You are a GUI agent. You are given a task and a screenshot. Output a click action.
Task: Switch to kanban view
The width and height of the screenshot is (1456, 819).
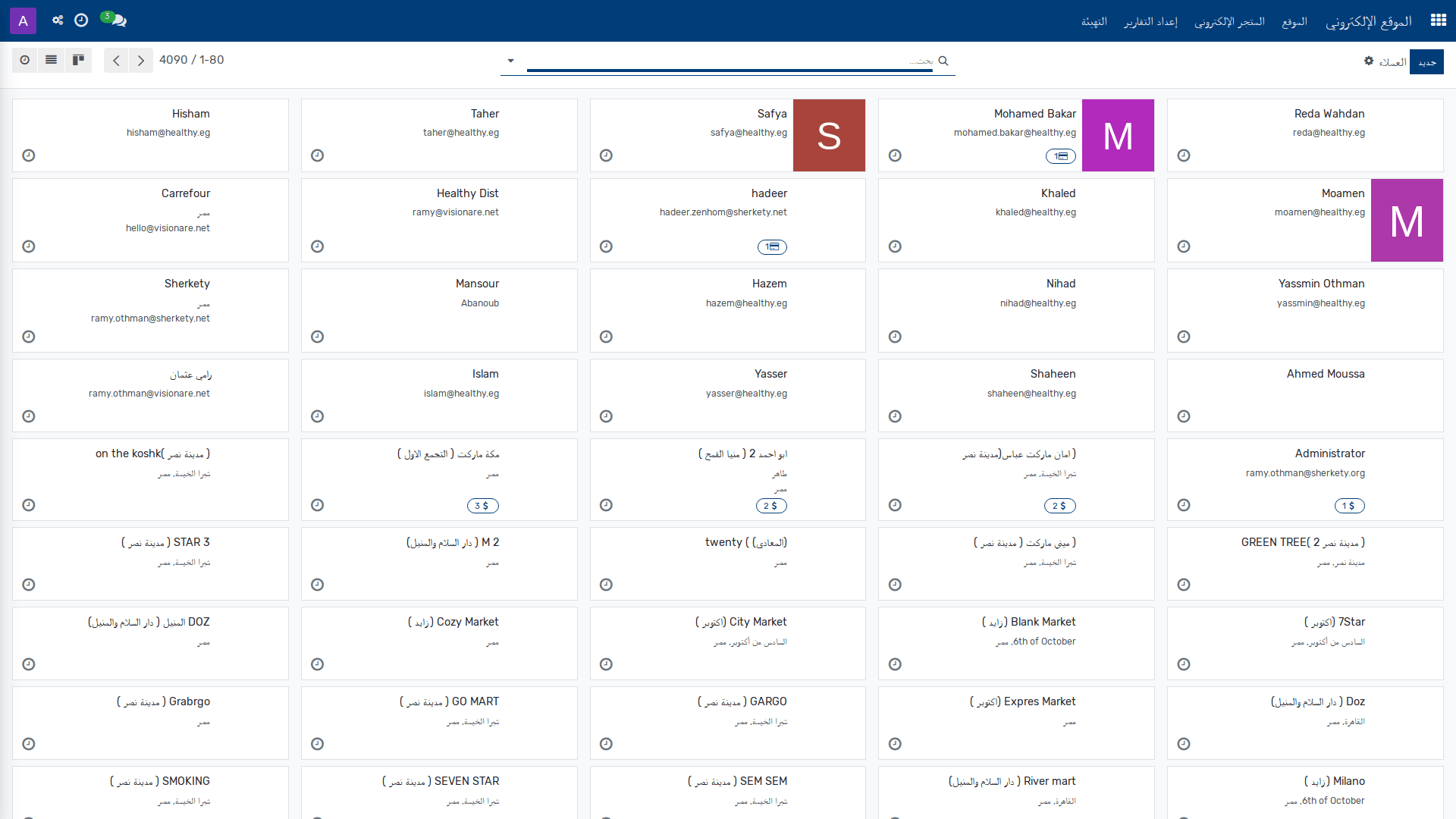tap(78, 60)
